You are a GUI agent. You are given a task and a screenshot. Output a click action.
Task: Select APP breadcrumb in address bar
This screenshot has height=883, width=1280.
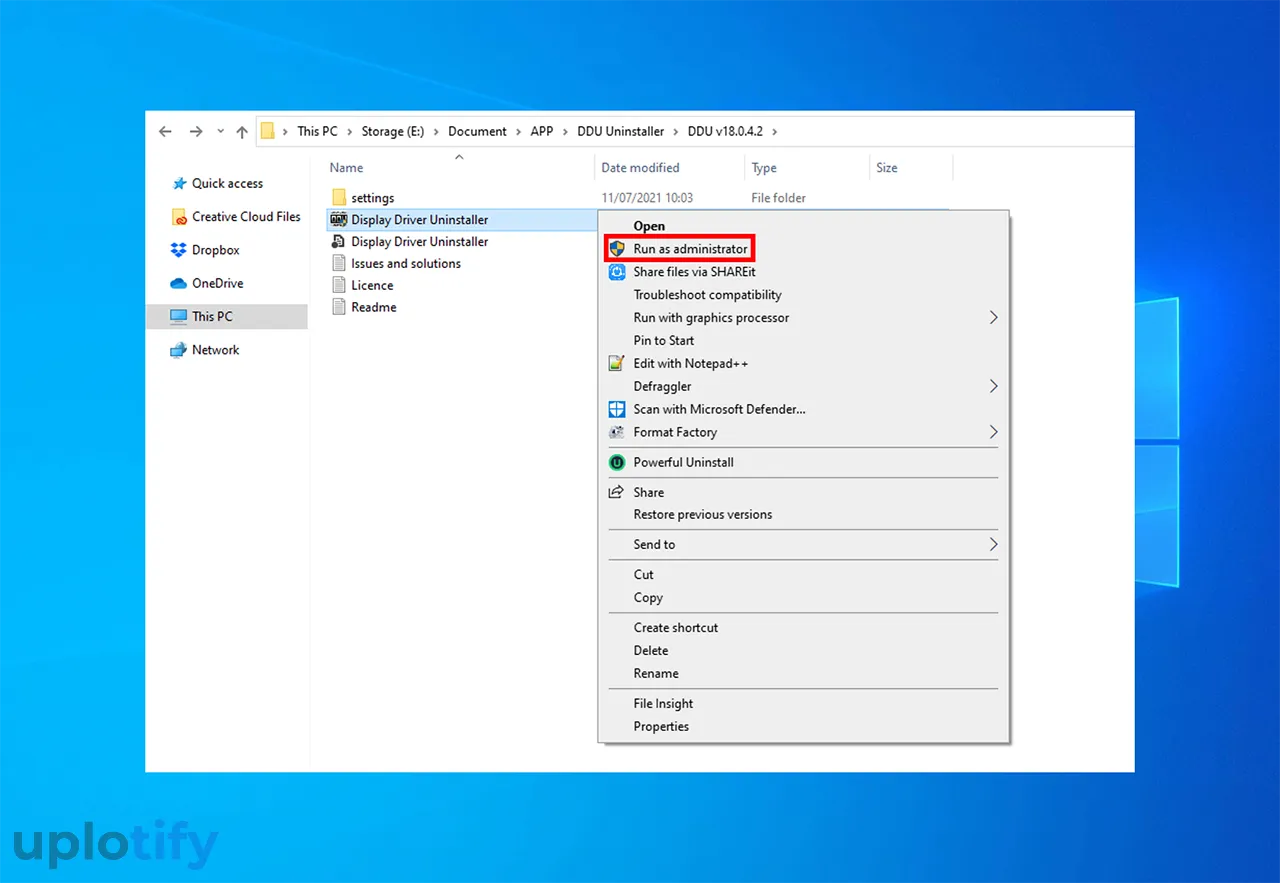pos(542,131)
